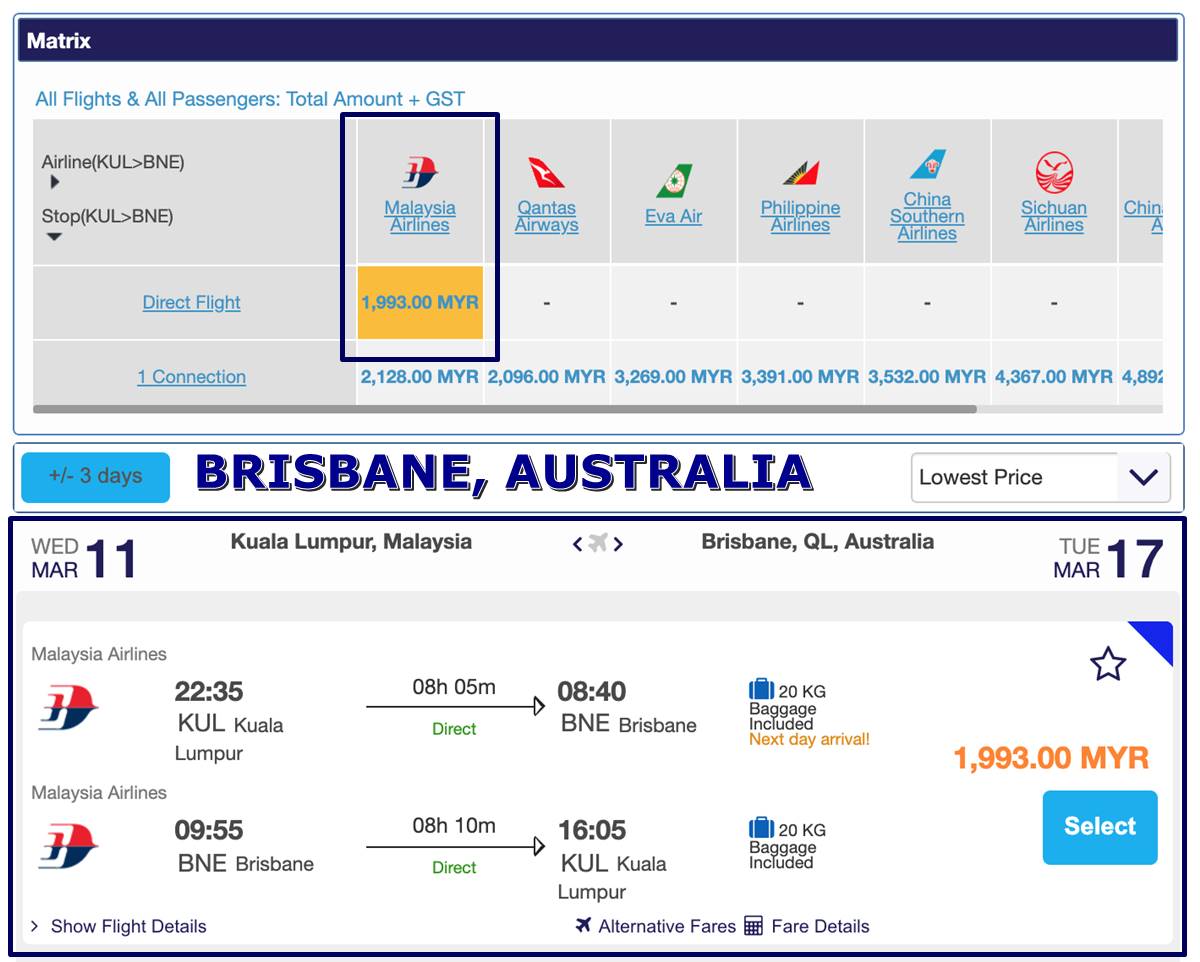Image resolution: width=1200 pixels, height=962 pixels.
Task: Click the Philippine Airlines logo icon
Action: coord(800,174)
